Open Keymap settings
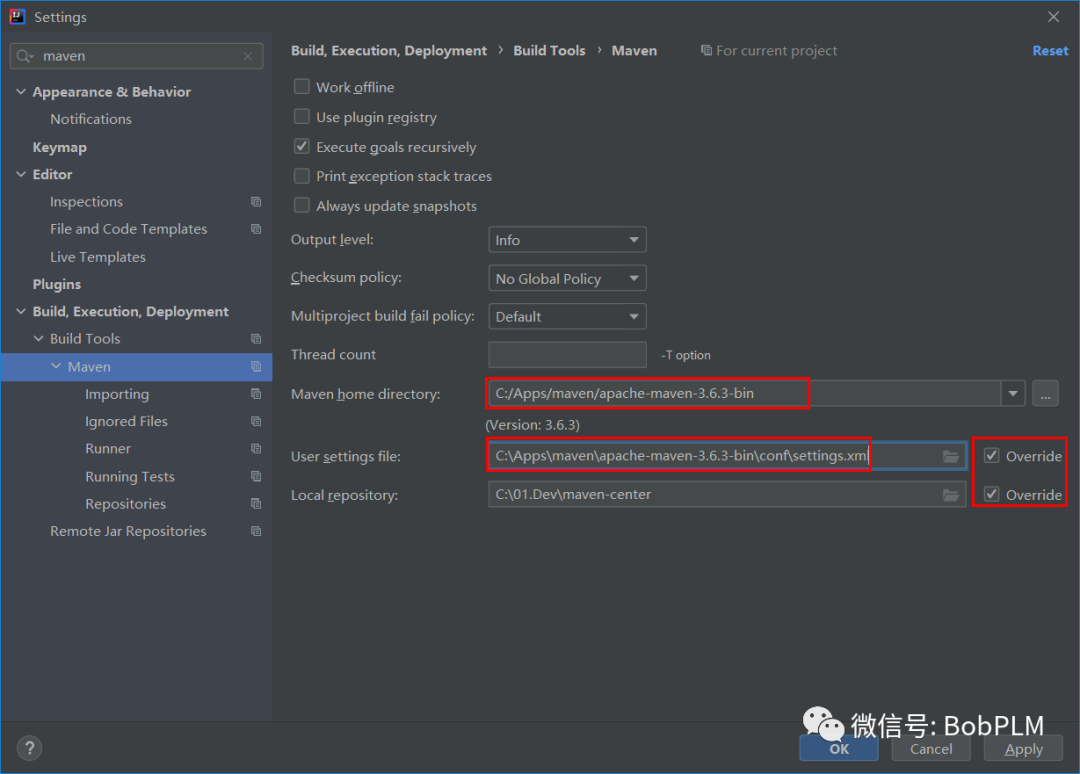Image resolution: width=1080 pixels, height=774 pixels. (60, 147)
